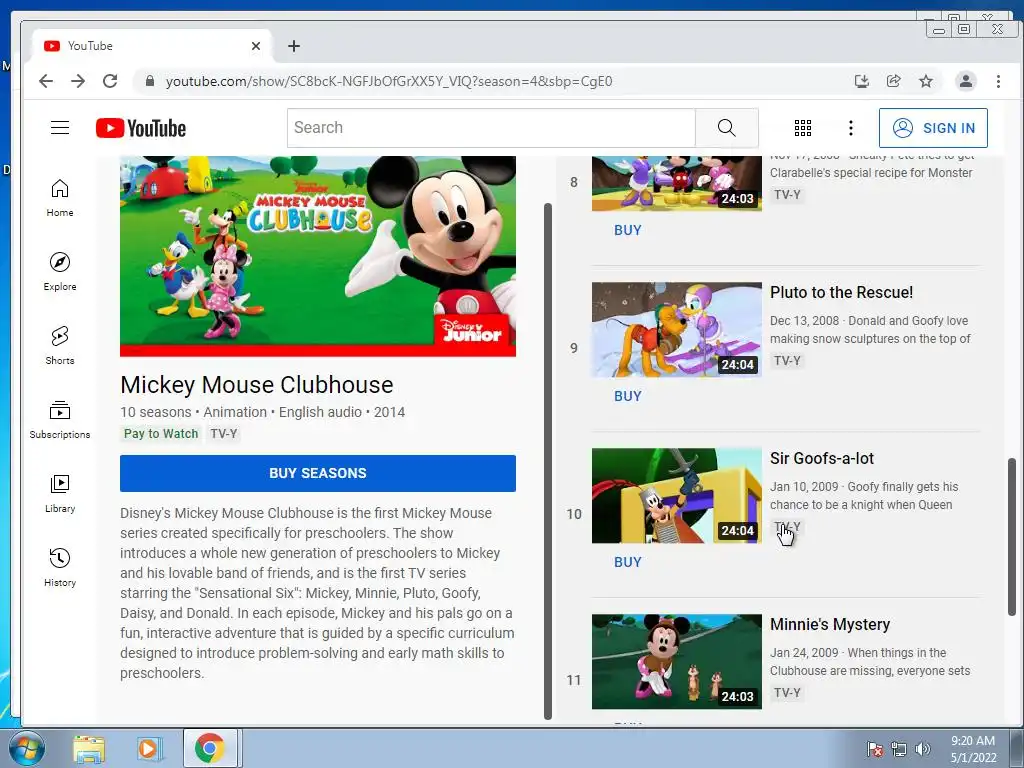The height and width of the screenshot is (768, 1024).
Task: Open YouTube settings three-dot menu
Action: click(x=850, y=128)
